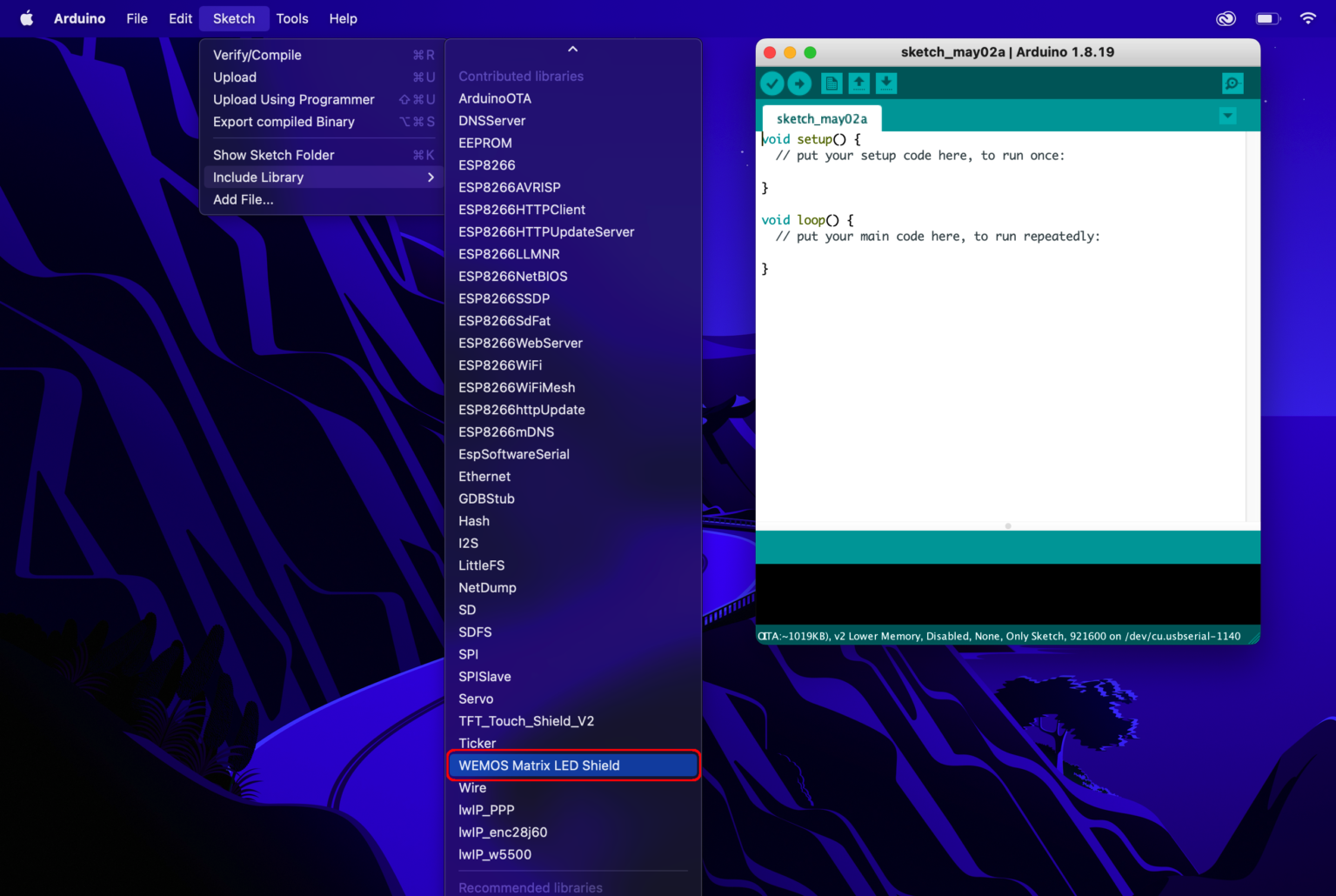Click the editor/console divider handle
This screenshot has width=1336, height=896.
click(1007, 526)
